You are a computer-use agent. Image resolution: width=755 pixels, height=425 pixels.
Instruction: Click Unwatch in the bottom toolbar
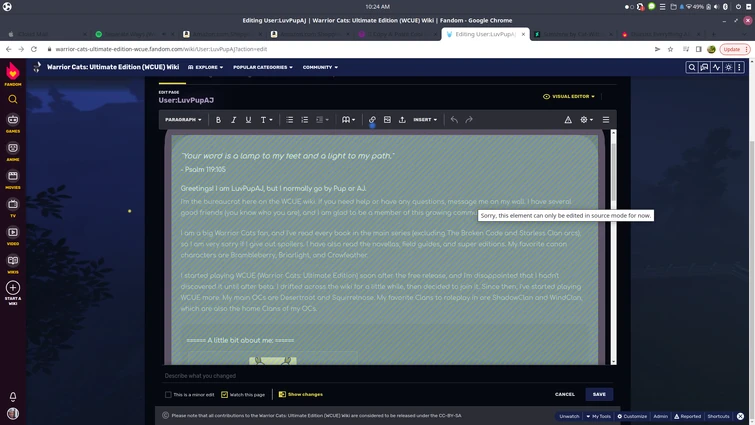[x=569, y=416]
